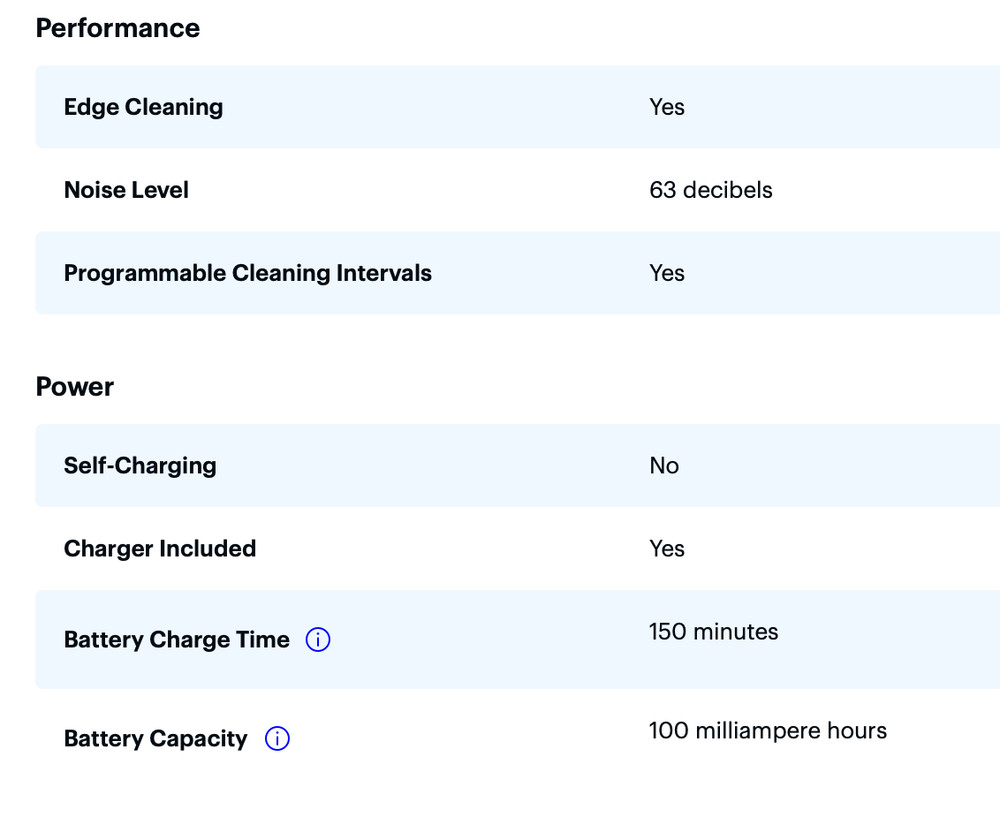This screenshot has height=825, width=1000.
Task: Click the Battery Charge Time info icon
Action: coord(318,640)
